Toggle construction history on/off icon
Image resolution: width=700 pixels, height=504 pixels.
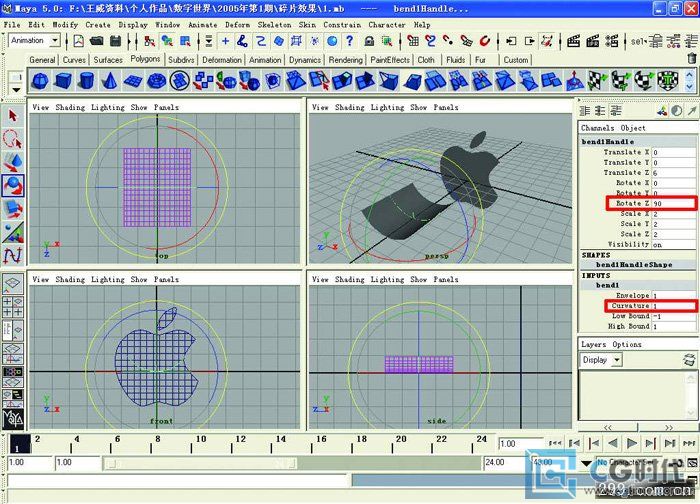547,41
